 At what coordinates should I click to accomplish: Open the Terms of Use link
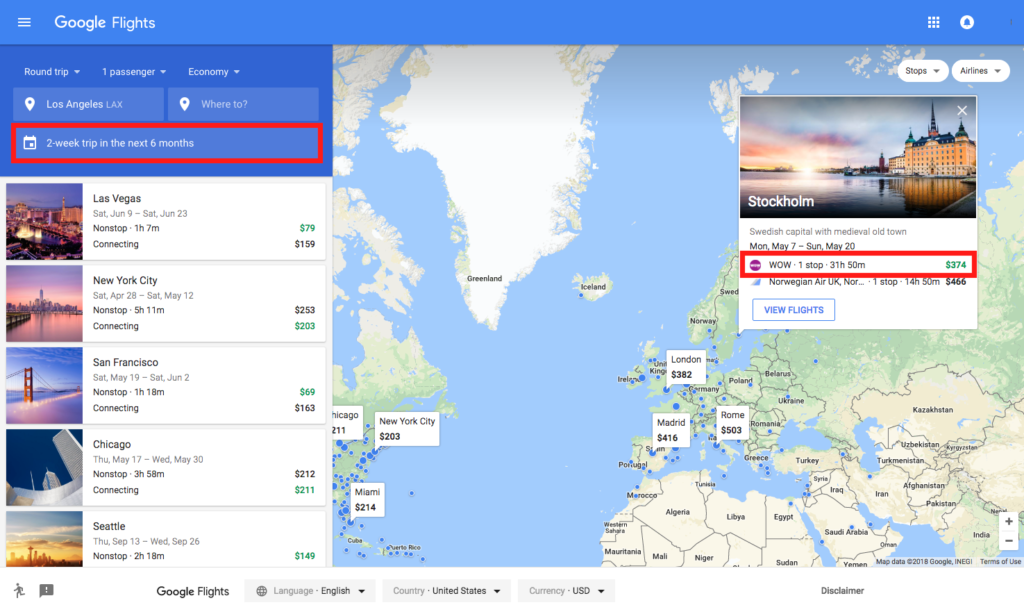click(x=1000, y=561)
